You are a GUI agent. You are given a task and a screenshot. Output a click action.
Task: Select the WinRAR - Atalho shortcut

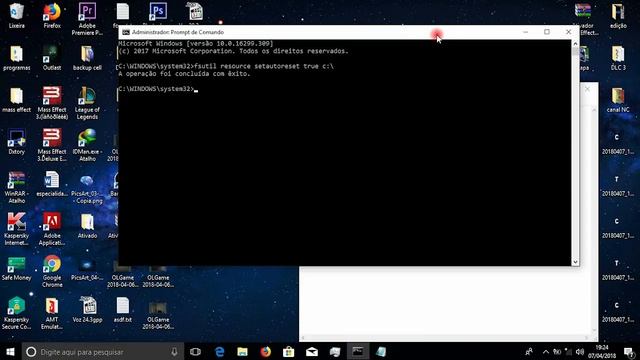click(16, 187)
